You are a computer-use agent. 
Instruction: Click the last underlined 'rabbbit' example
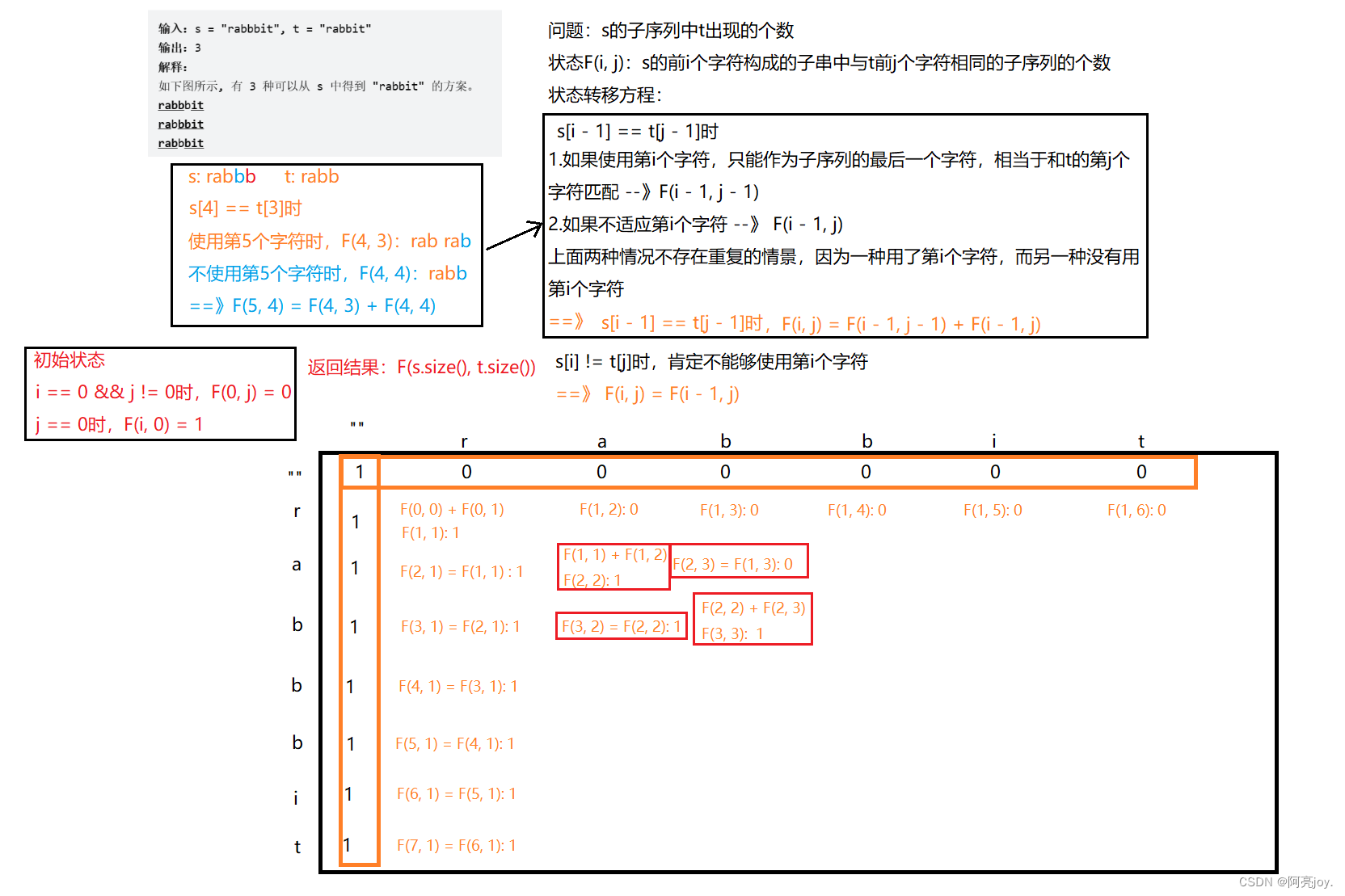(181, 143)
